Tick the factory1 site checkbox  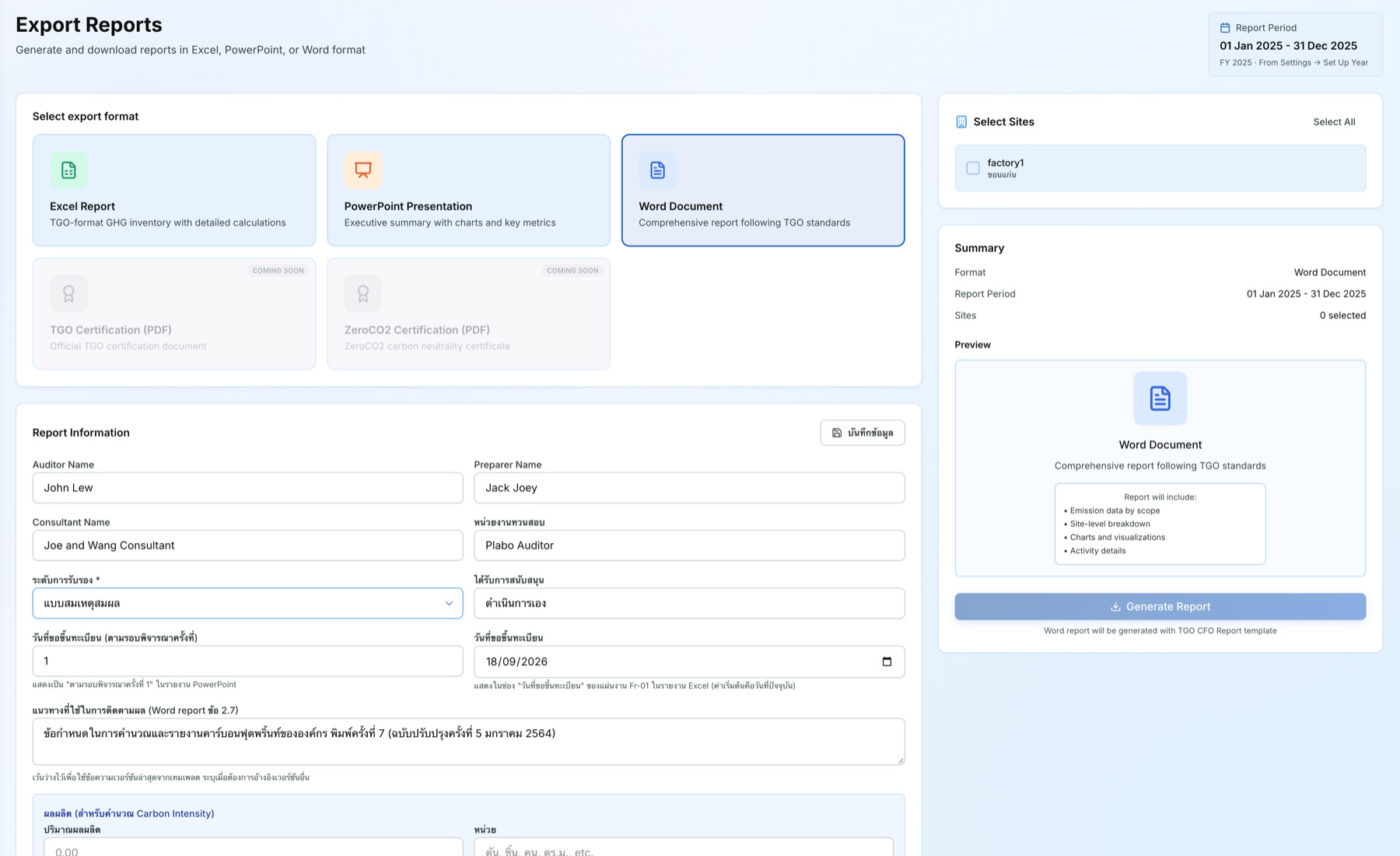[972, 168]
